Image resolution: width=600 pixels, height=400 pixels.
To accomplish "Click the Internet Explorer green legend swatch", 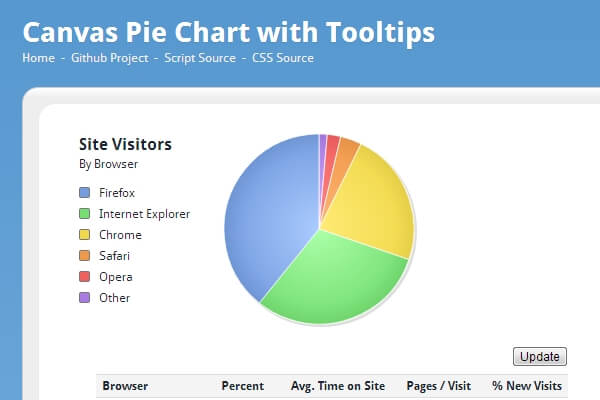I will pos(84,214).
